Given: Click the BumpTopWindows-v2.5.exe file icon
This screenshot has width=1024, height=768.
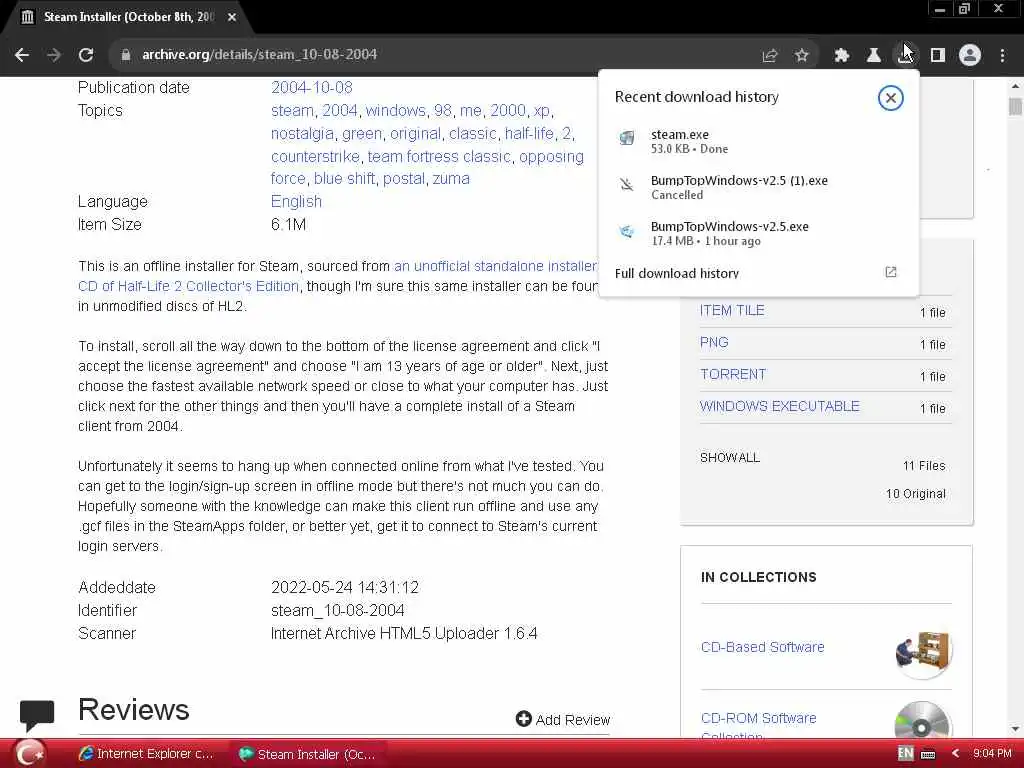Looking at the screenshot, I should pyautogui.click(x=627, y=232).
